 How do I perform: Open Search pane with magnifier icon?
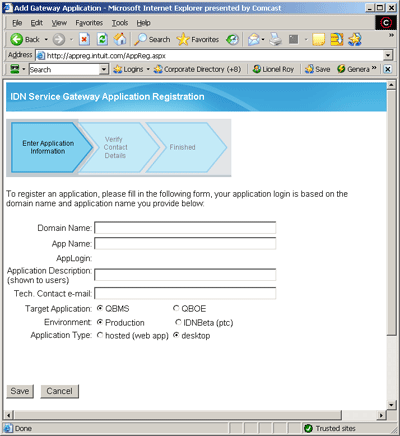coord(152,39)
